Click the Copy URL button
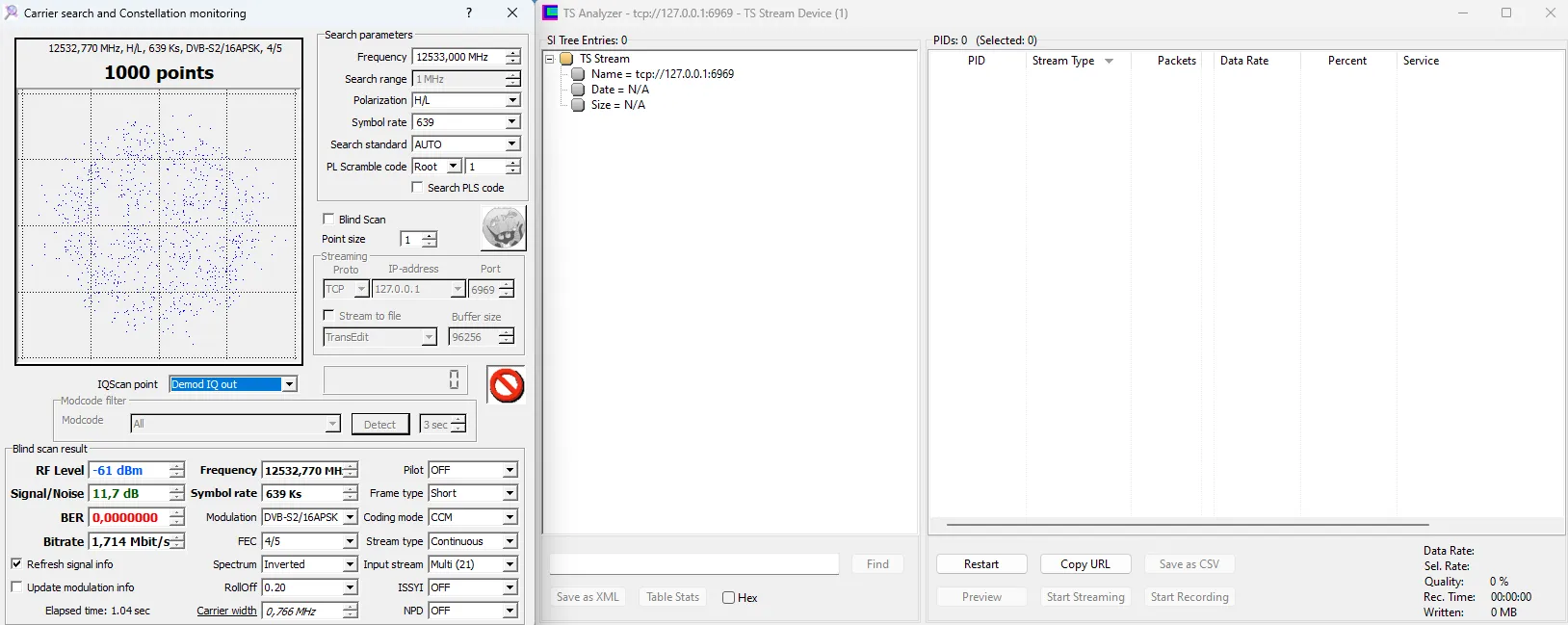The height and width of the screenshot is (625, 1568). point(1085,564)
